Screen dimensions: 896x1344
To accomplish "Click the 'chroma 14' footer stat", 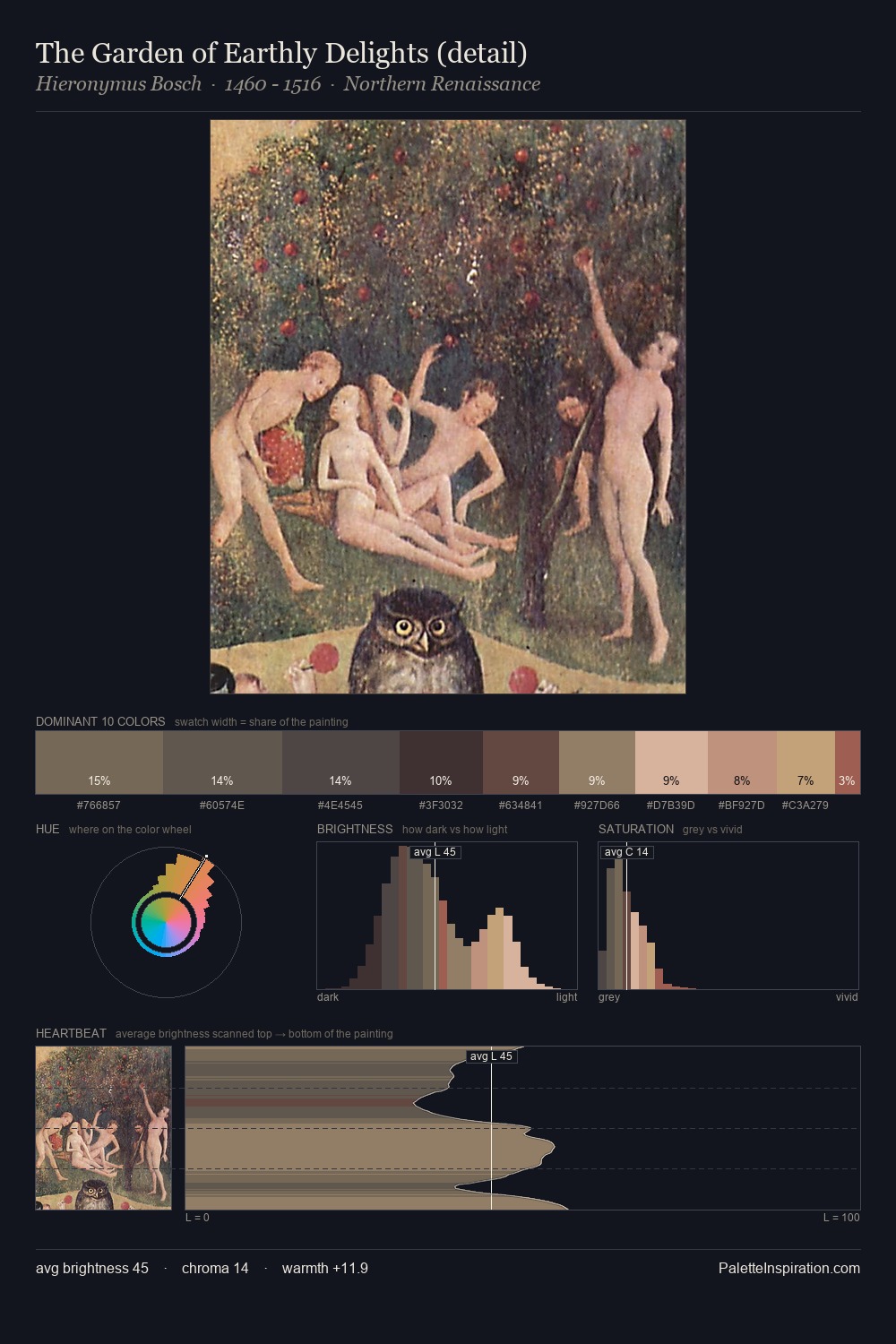I will [x=215, y=1268].
